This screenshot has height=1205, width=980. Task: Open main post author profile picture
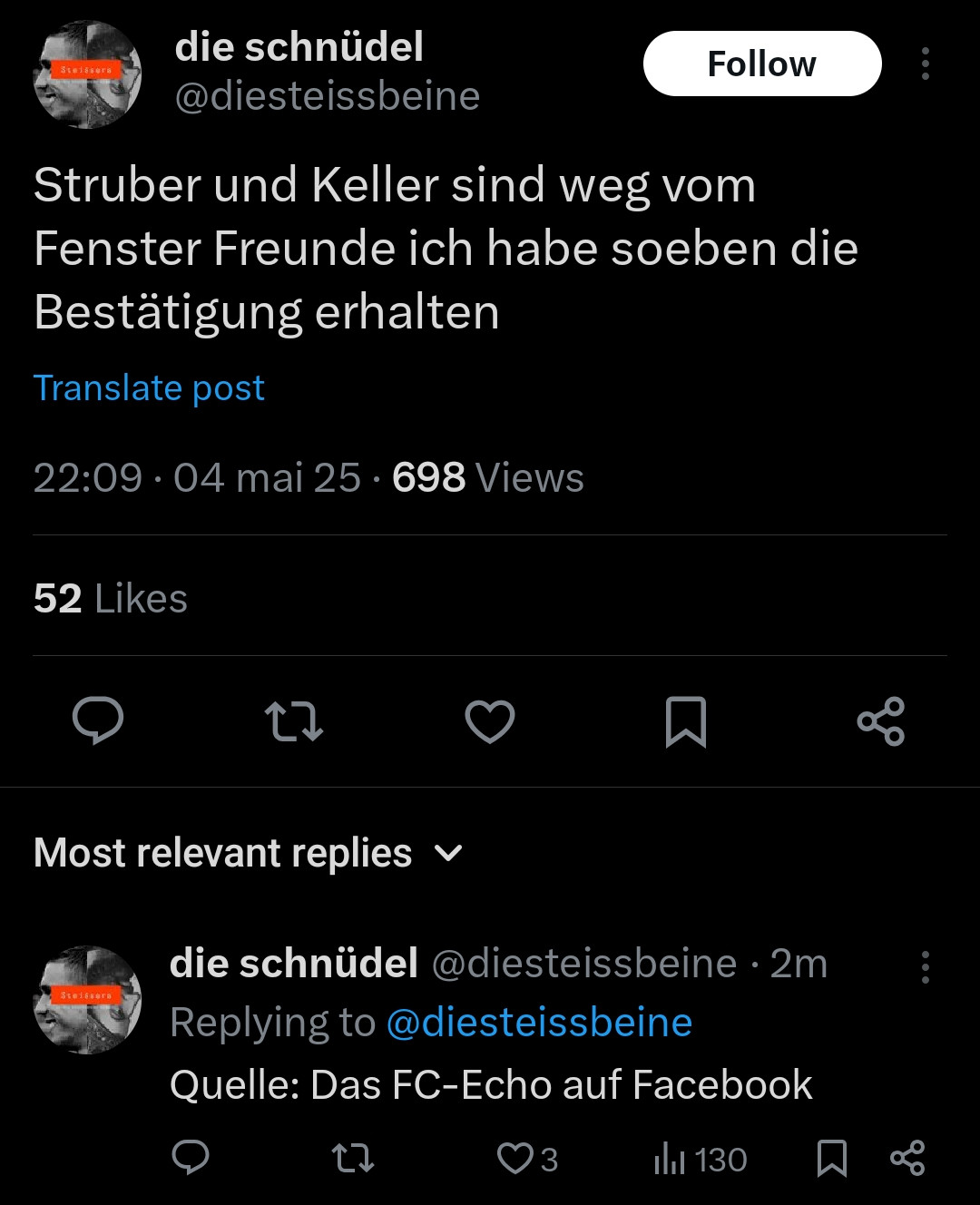pos(87,74)
